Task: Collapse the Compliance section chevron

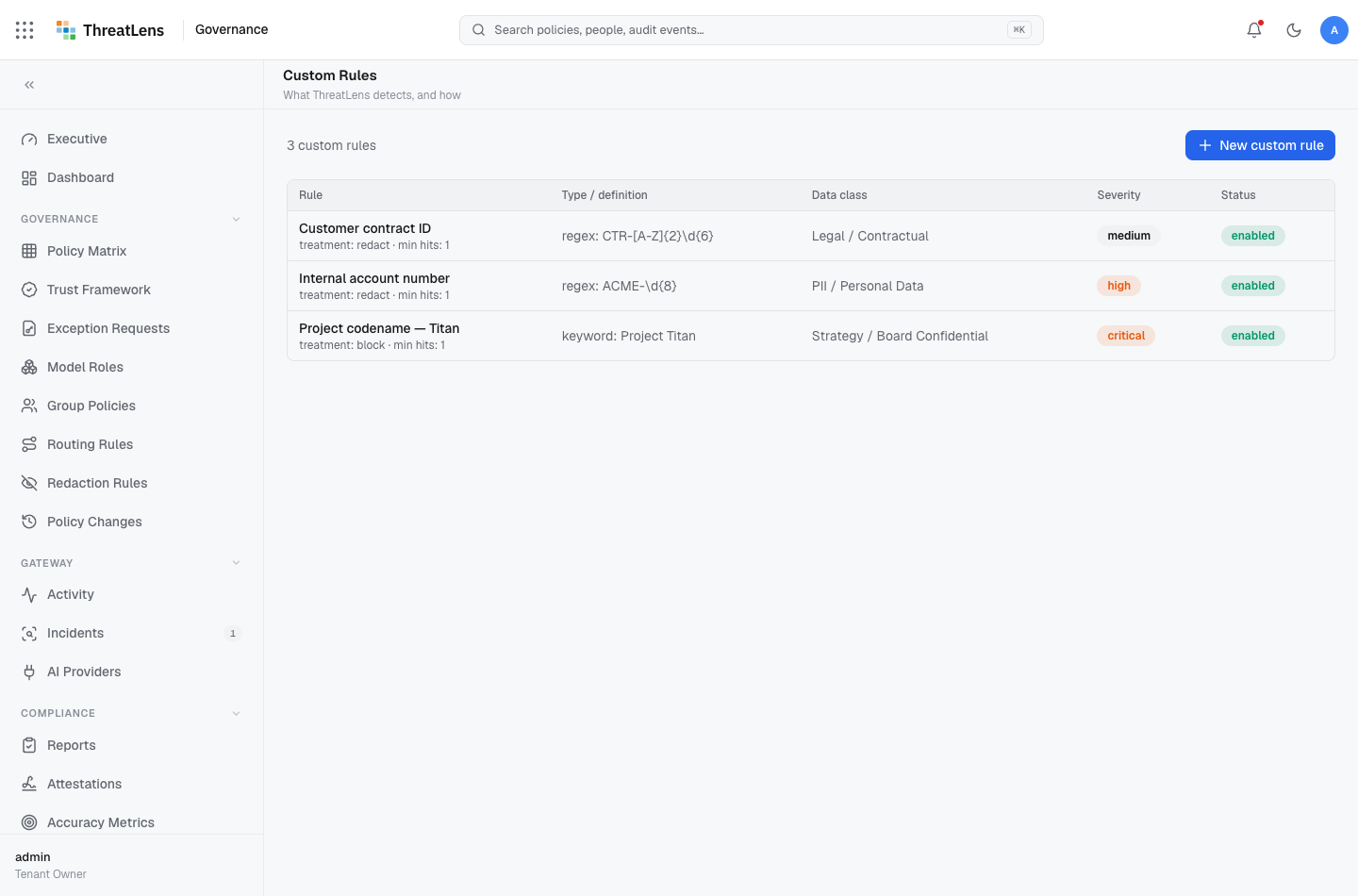Action: pyautogui.click(x=236, y=713)
